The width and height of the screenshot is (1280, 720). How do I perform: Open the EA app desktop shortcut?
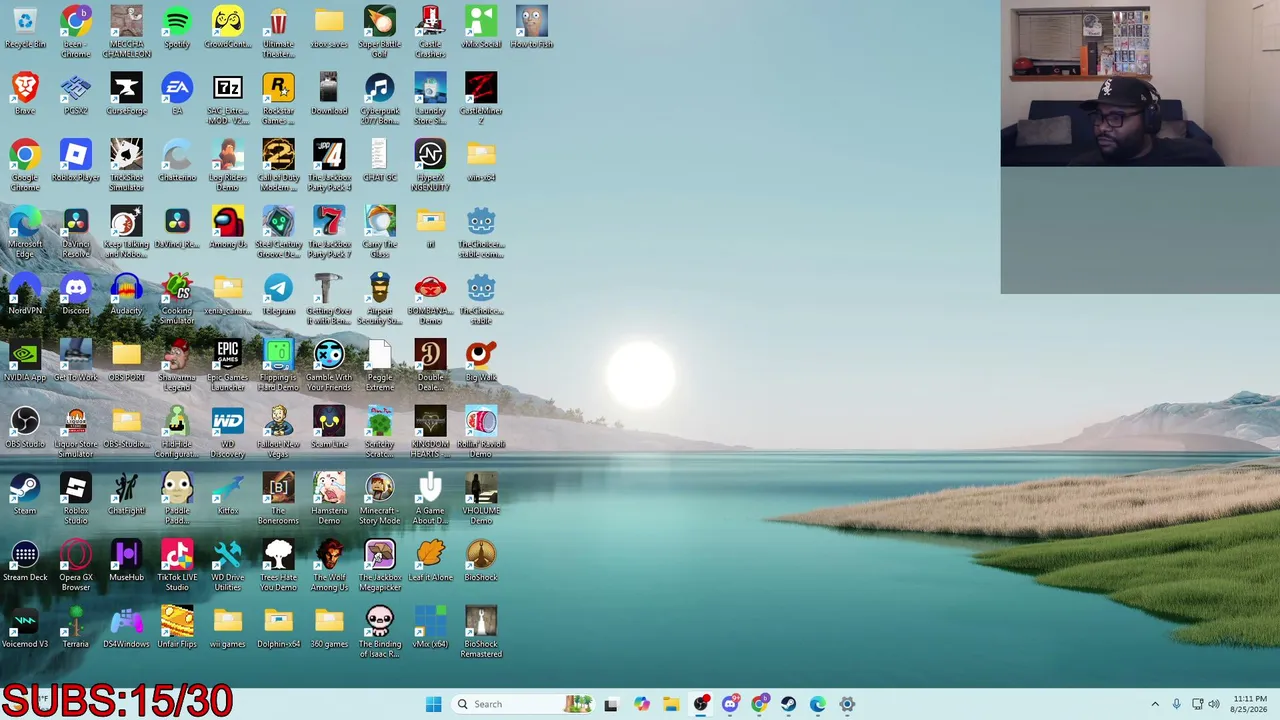click(177, 94)
